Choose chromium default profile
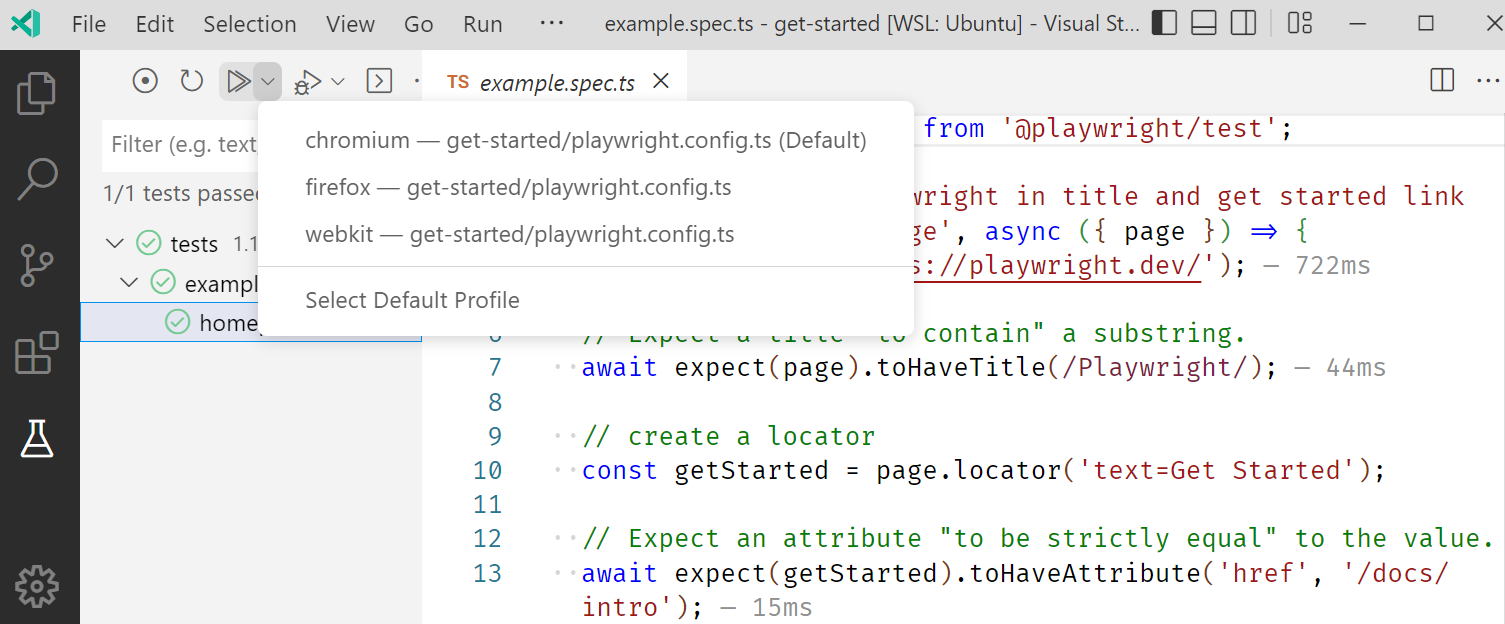Image resolution: width=1505 pixels, height=624 pixels. [586, 141]
